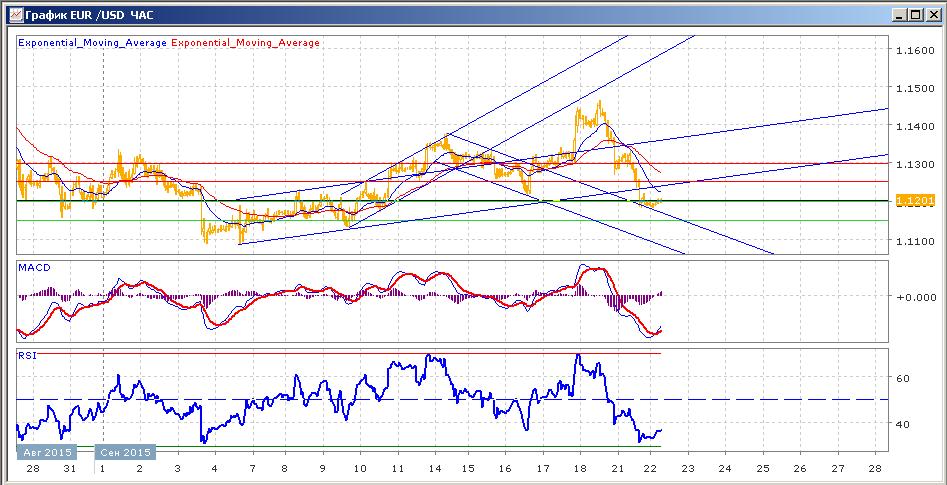Click date label 14 on time axis

[434, 469]
